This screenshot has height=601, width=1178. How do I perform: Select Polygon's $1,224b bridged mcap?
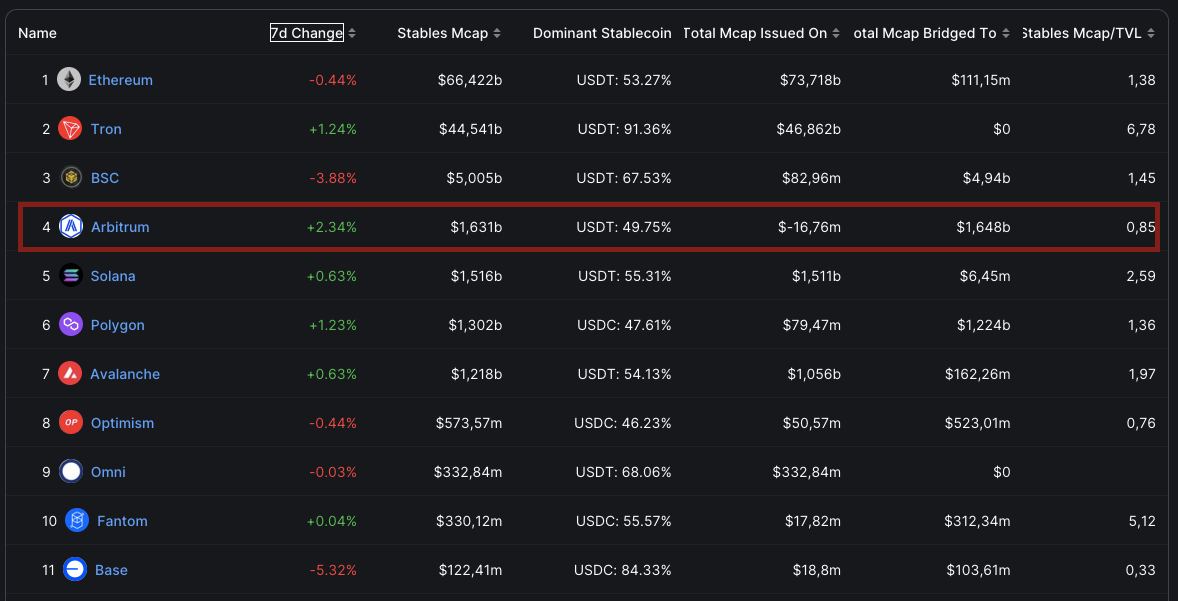983,325
